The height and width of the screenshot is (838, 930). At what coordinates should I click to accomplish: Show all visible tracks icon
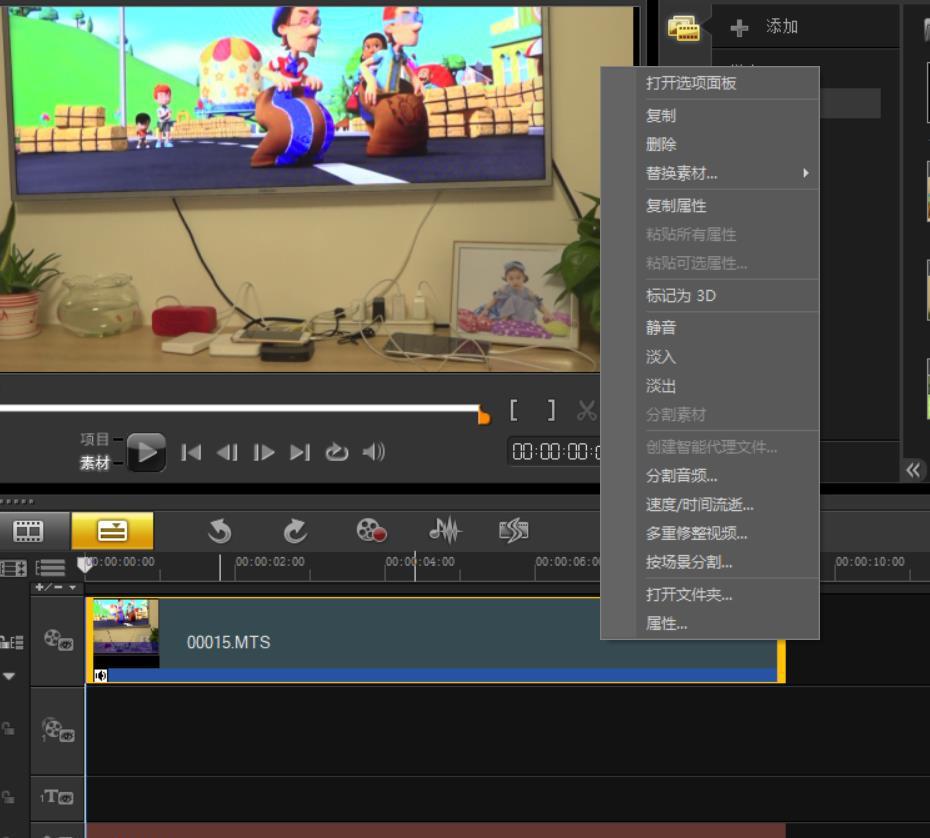click(13, 568)
